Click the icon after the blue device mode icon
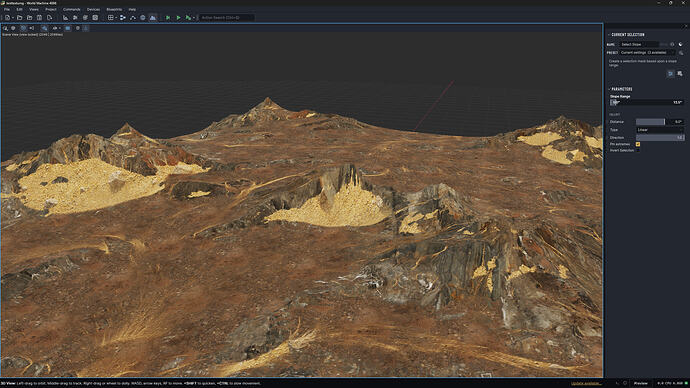The image size is (690, 388). pyautogui.click(x=680, y=73)
